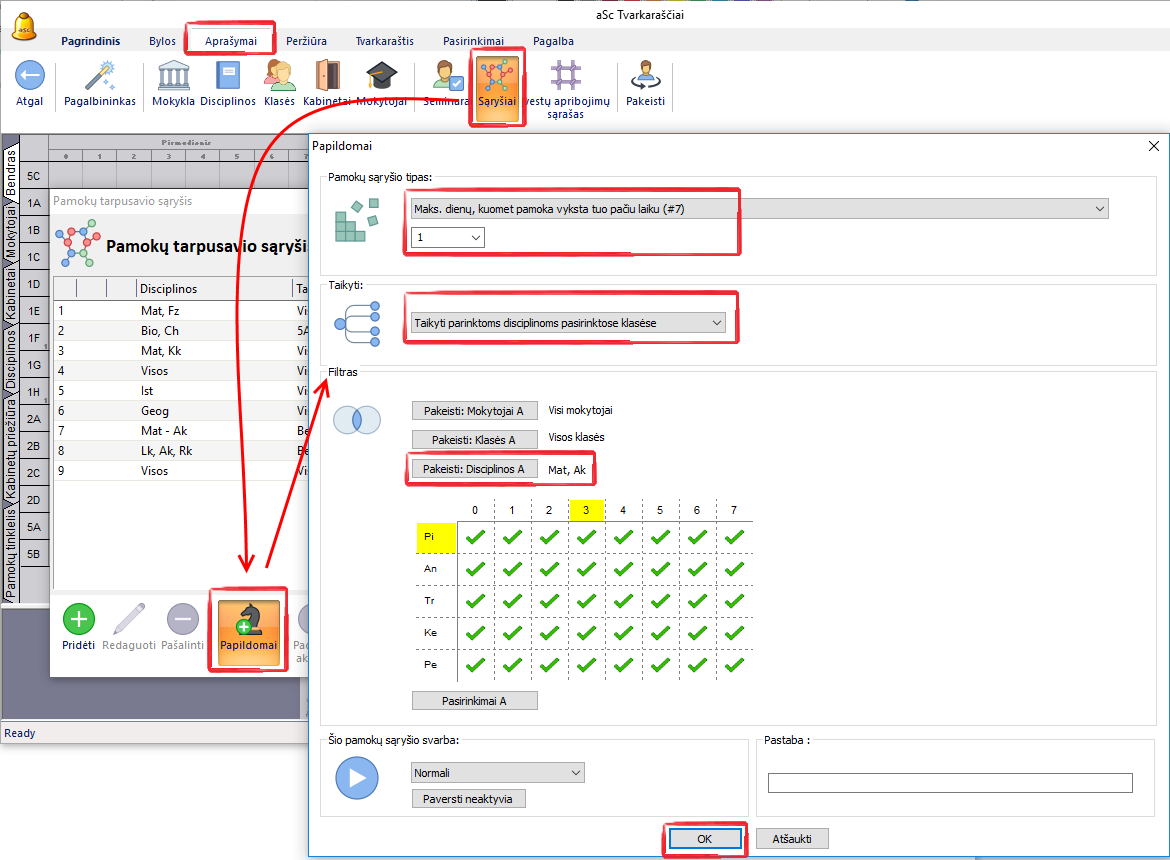Click the Pastaba note input field
The image size is (1170, 860).
click(949, 783)
